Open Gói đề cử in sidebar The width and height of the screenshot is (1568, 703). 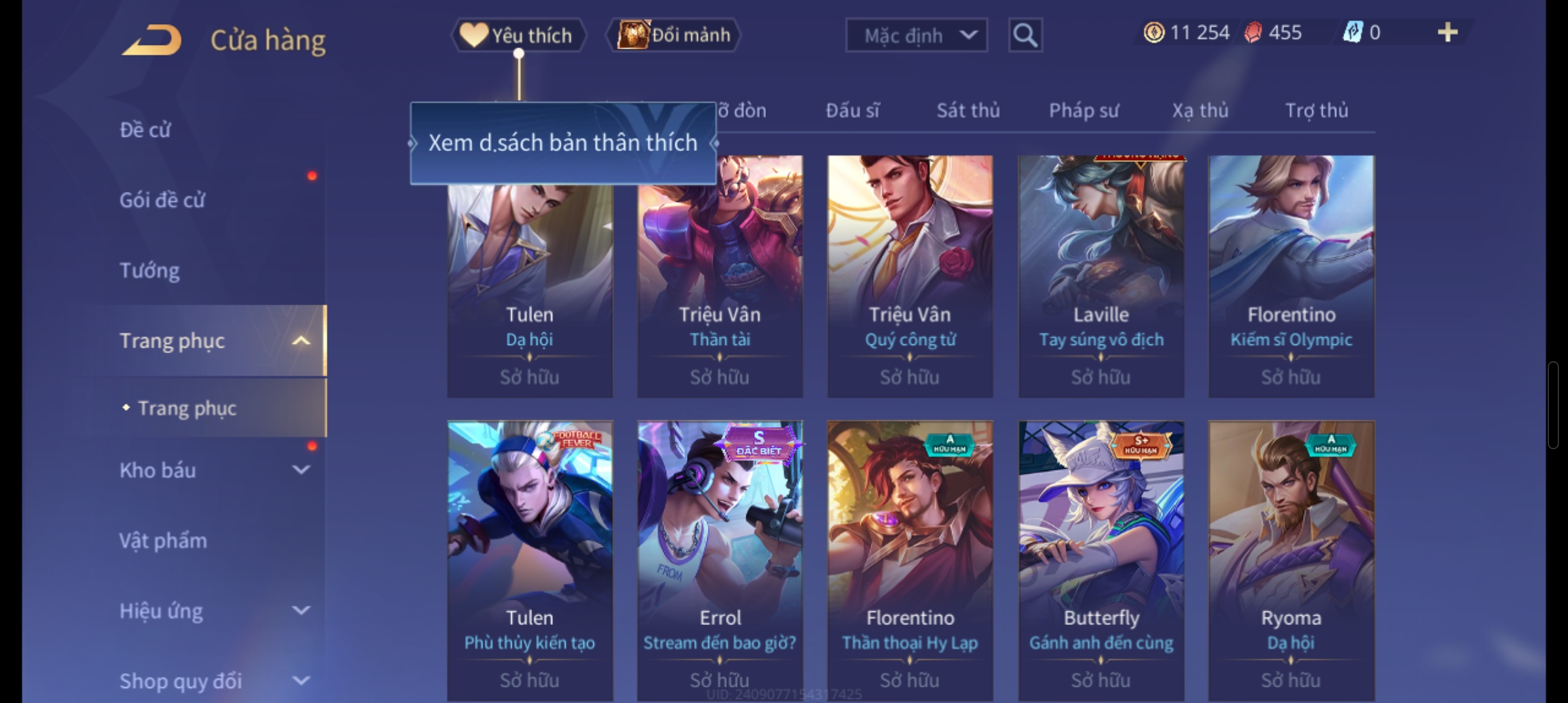click(162, 200)
